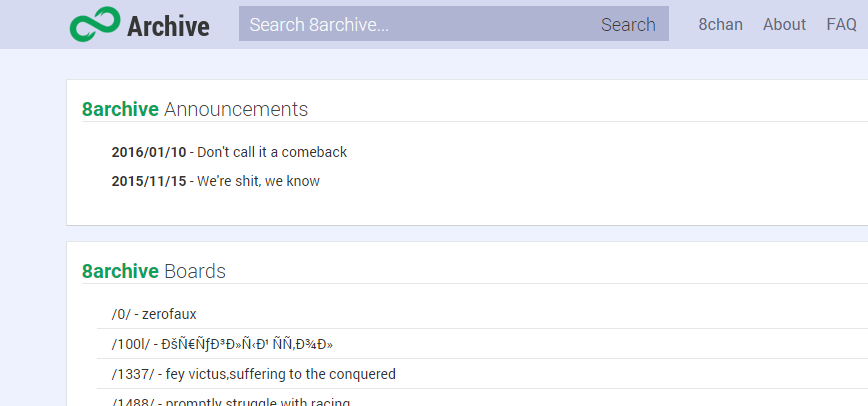Click the Search button
868x406 pixels.
tap(628, 24)
